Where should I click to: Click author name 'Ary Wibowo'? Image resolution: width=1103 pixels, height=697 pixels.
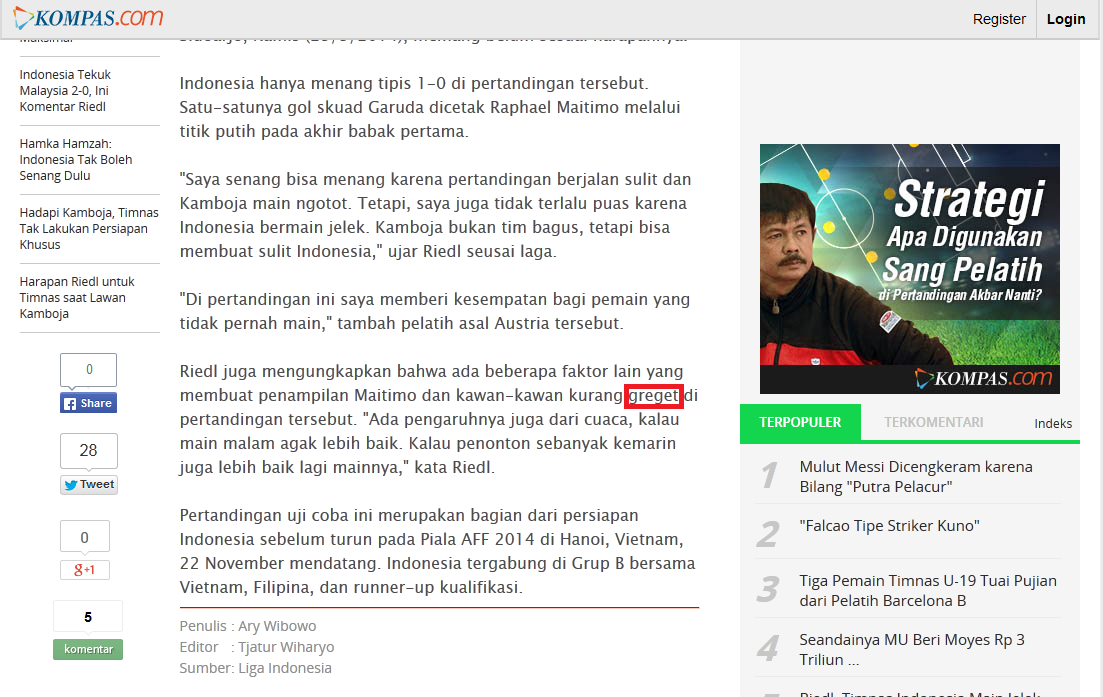277,626
